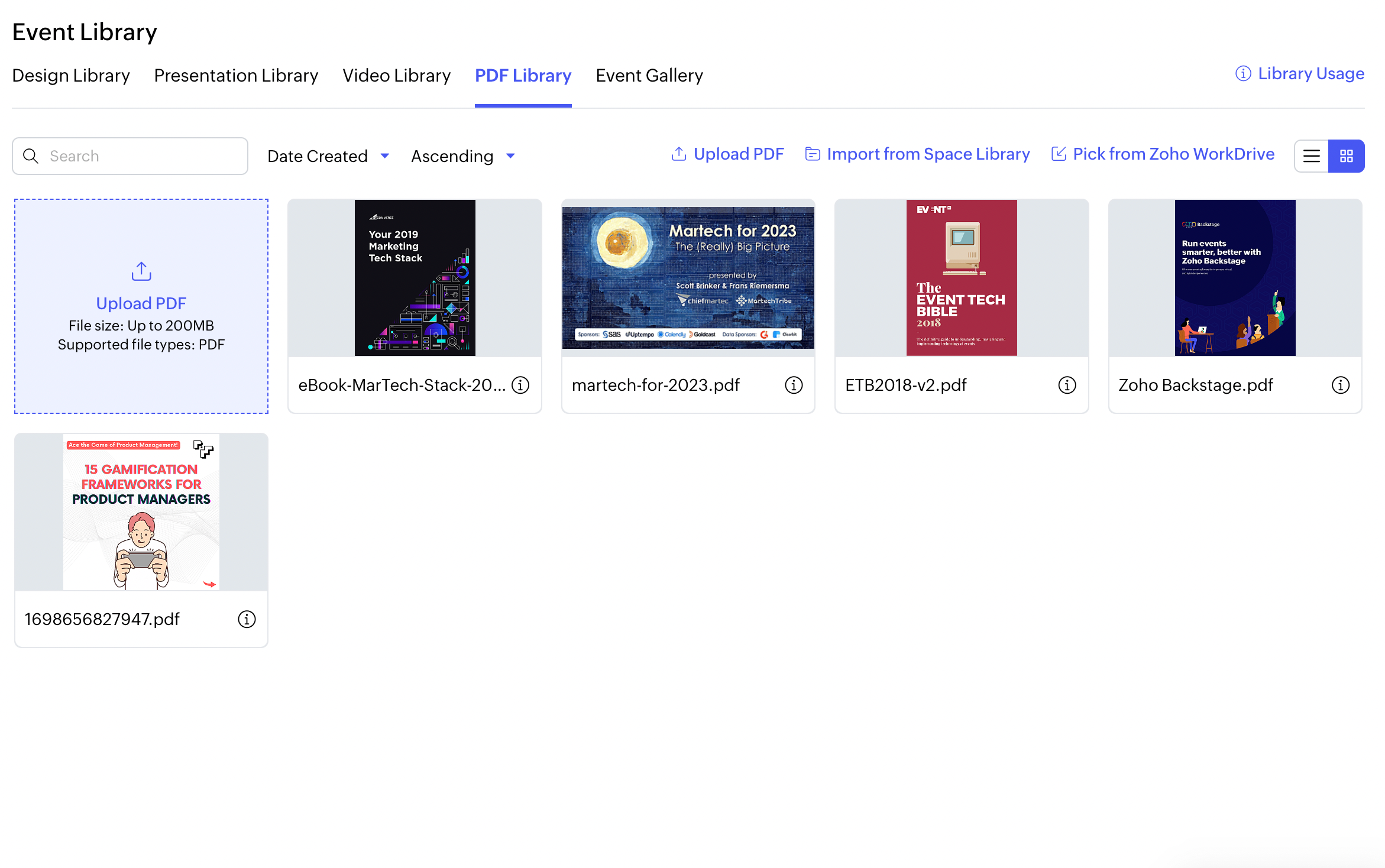1385x868 pixels.
Task: Show info for Zoho Backstage.pdf
Action: coord(1340,385)
